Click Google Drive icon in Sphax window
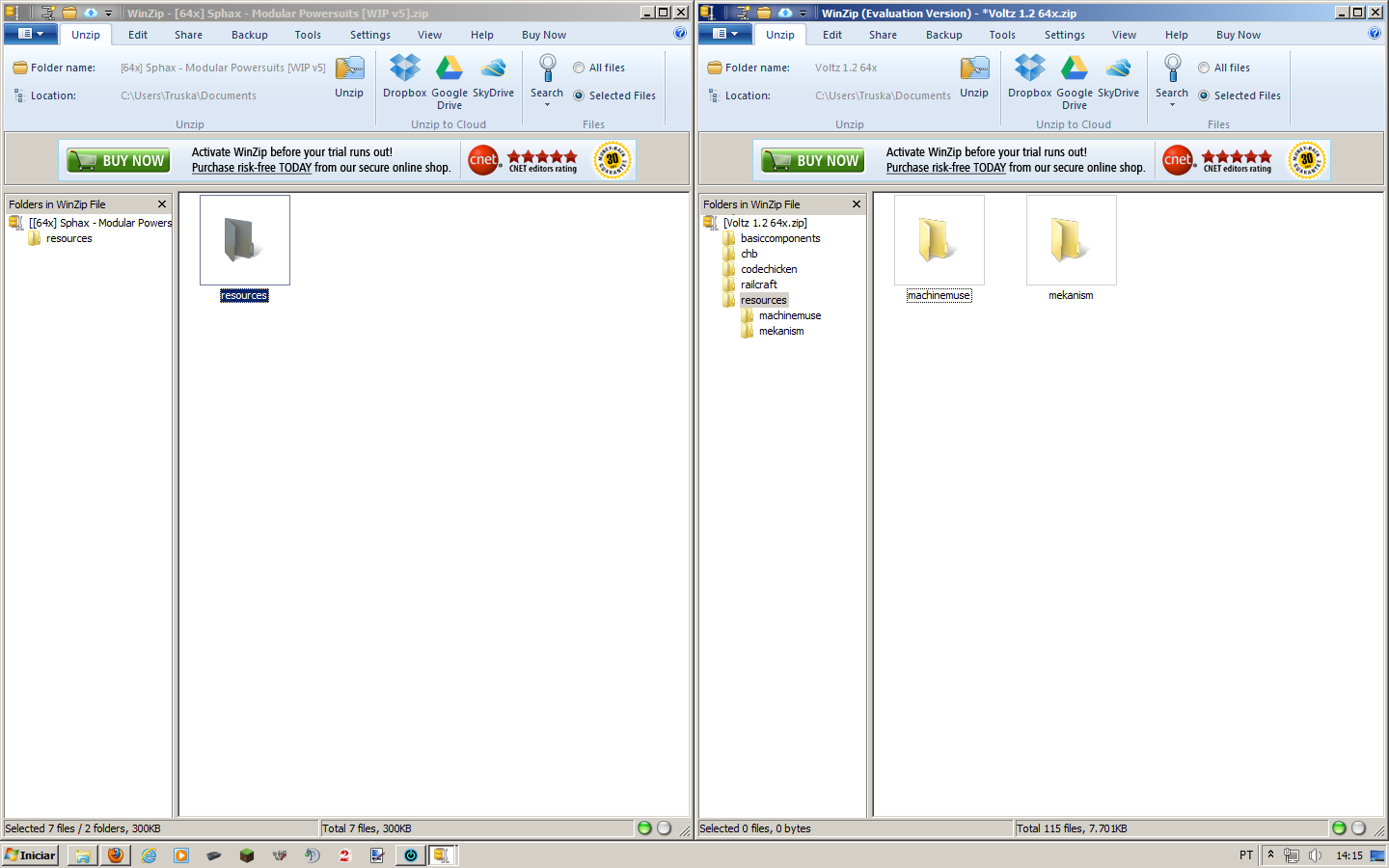The image size is (1389, 868). click(x=449, y=68)
